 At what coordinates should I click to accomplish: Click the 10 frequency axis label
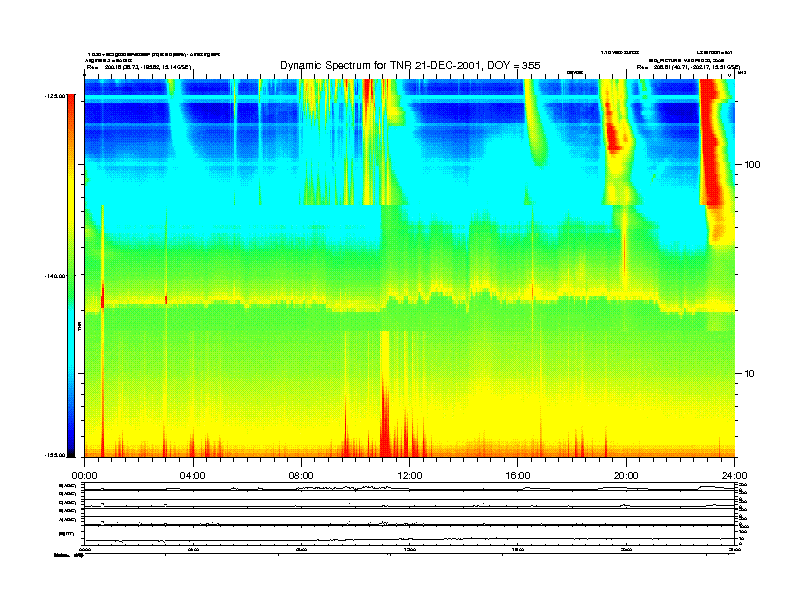(750, 374)
